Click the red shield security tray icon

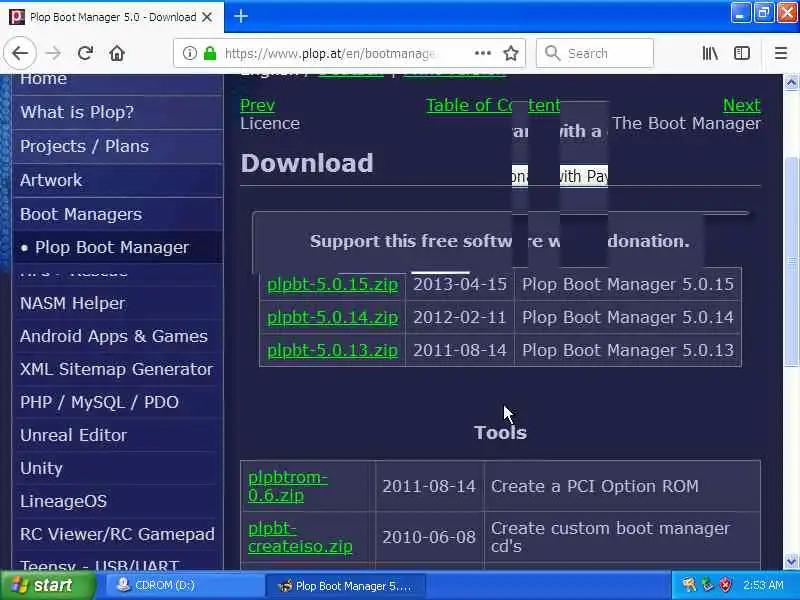coord(726,585)
